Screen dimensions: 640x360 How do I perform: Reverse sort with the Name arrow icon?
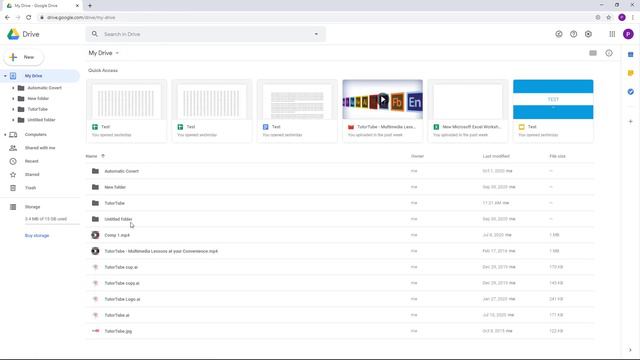[x=103, y=156]
